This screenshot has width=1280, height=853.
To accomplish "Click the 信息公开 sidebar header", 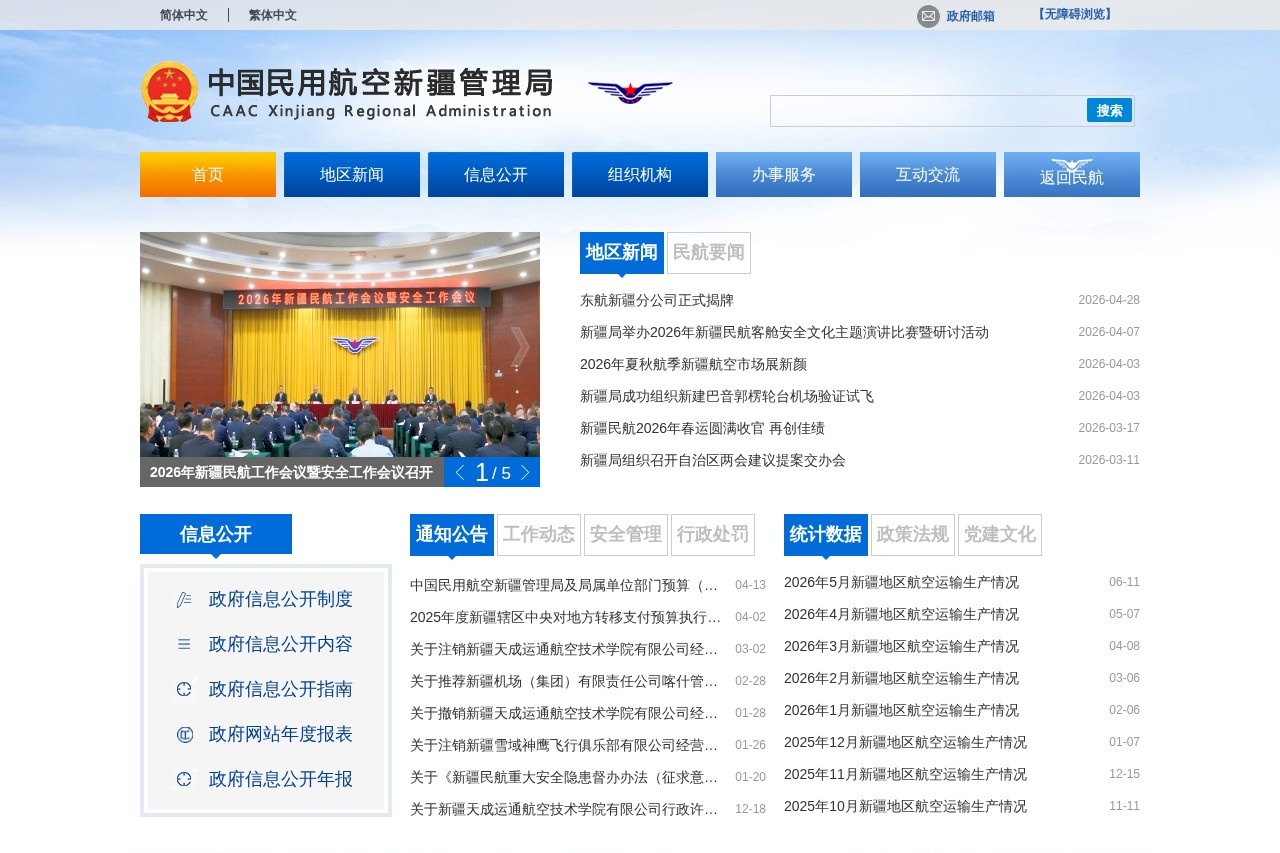I will click(x=216, y=534).
